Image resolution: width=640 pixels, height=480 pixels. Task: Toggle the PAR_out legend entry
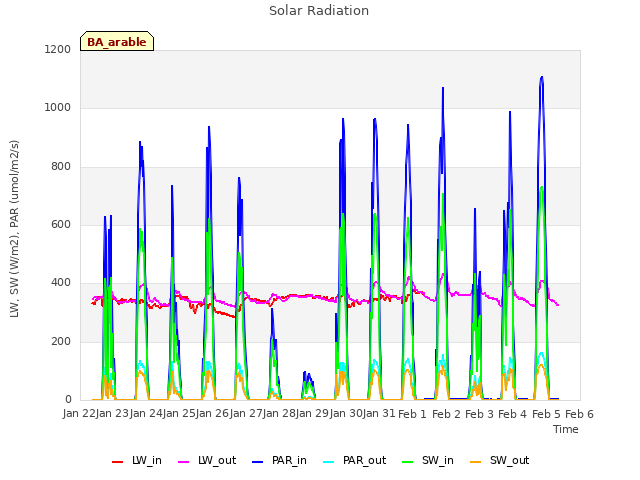pyautogui.click(x=354, y=461)
